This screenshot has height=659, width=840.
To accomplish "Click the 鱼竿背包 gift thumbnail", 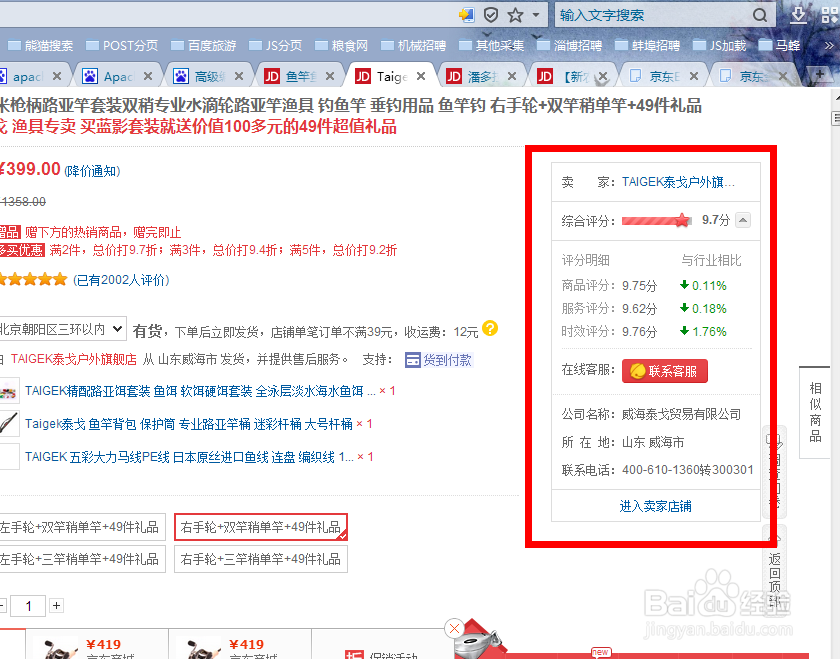I will [x=9, y=424].
